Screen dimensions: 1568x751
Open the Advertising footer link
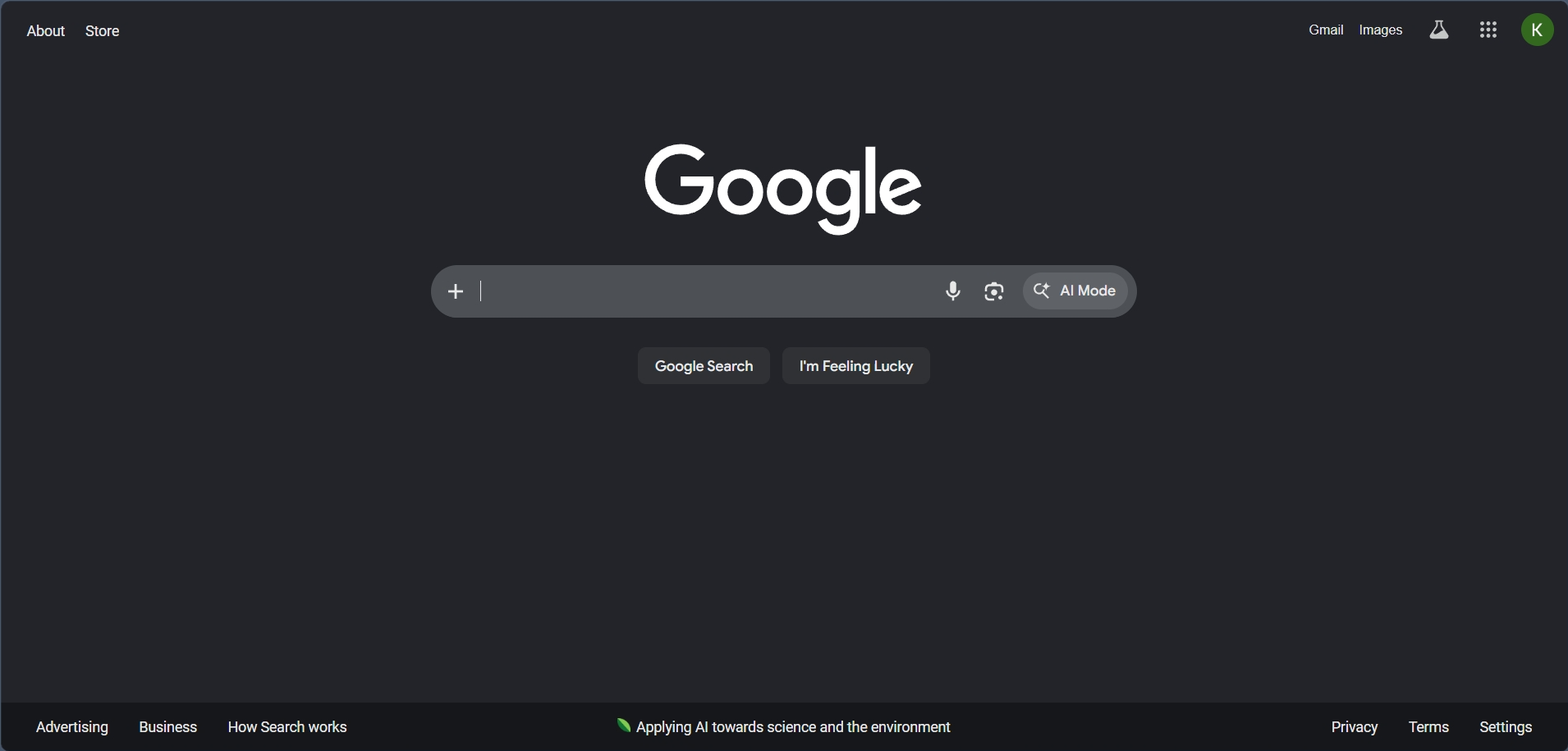(72, 727)
